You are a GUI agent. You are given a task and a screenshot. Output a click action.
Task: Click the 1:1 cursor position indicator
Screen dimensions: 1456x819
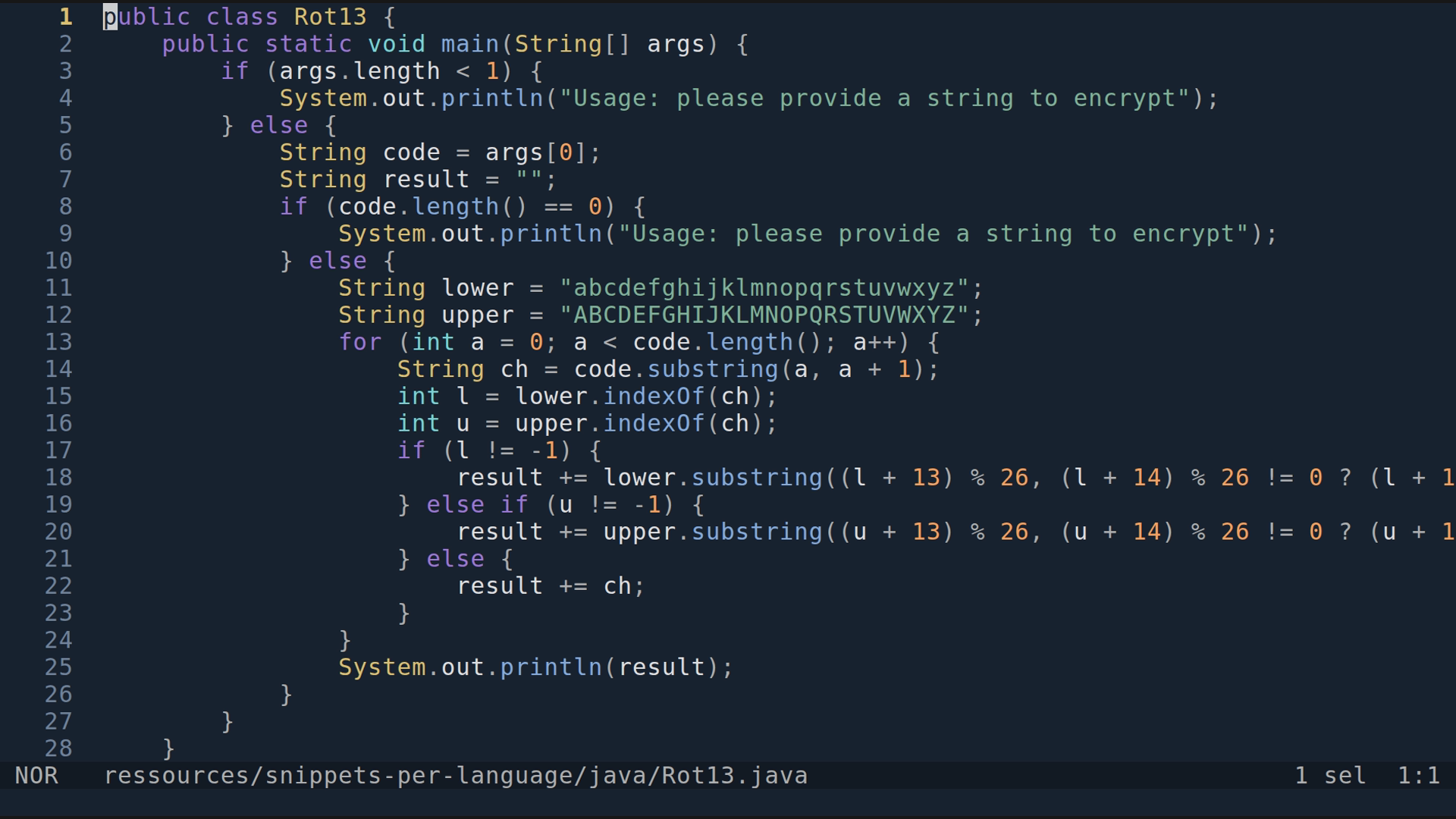coord(1420,776)
